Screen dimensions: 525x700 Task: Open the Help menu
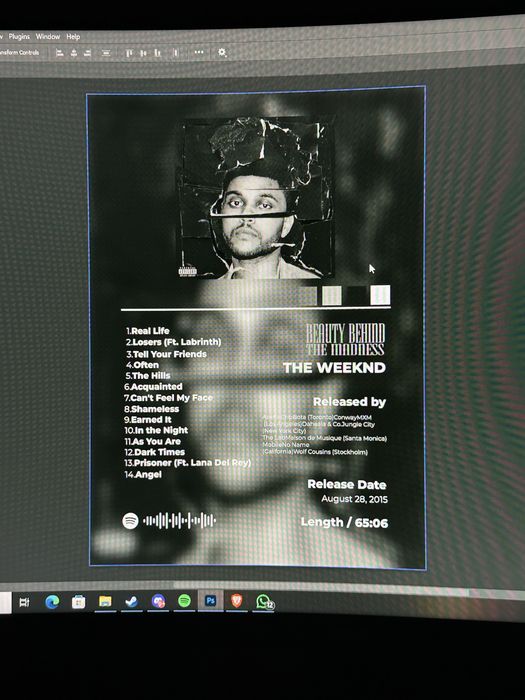(x=73, y=37)
